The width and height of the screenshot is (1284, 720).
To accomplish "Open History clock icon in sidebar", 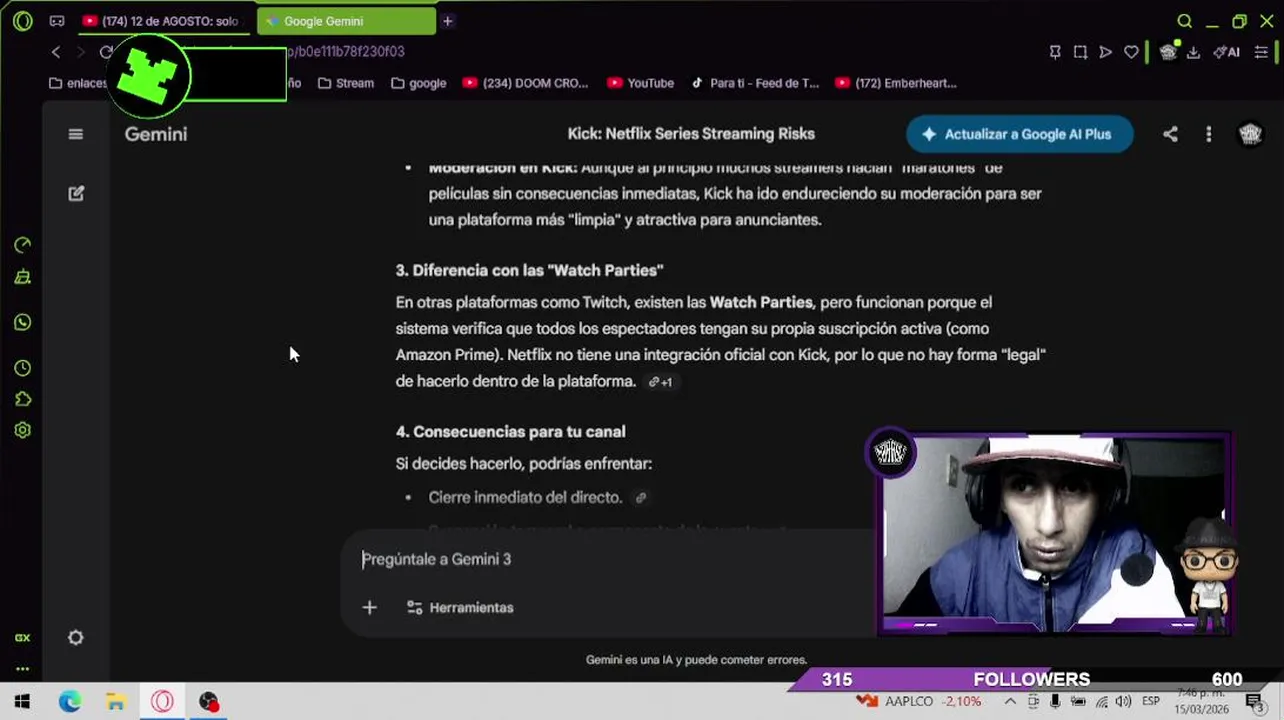I will pos(22,369).
